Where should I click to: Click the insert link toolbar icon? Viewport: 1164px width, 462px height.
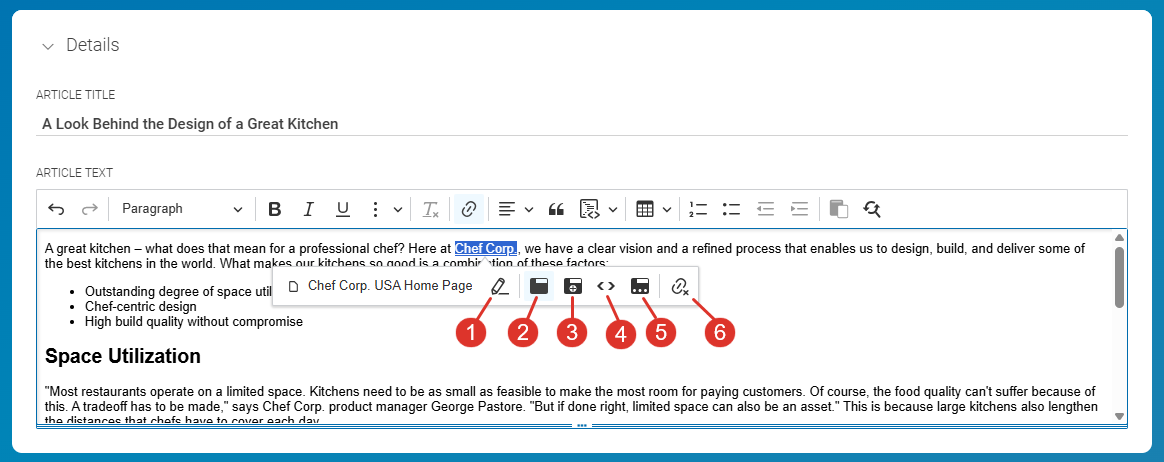tap(468, 209)
